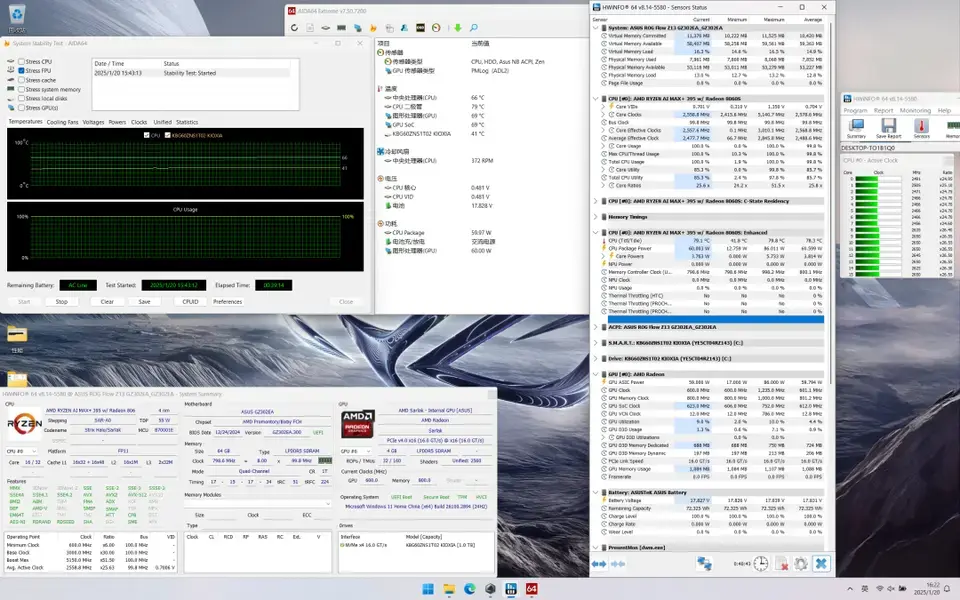
Task: Click the Save button in System Stability Test
Action: coord(144,302)
